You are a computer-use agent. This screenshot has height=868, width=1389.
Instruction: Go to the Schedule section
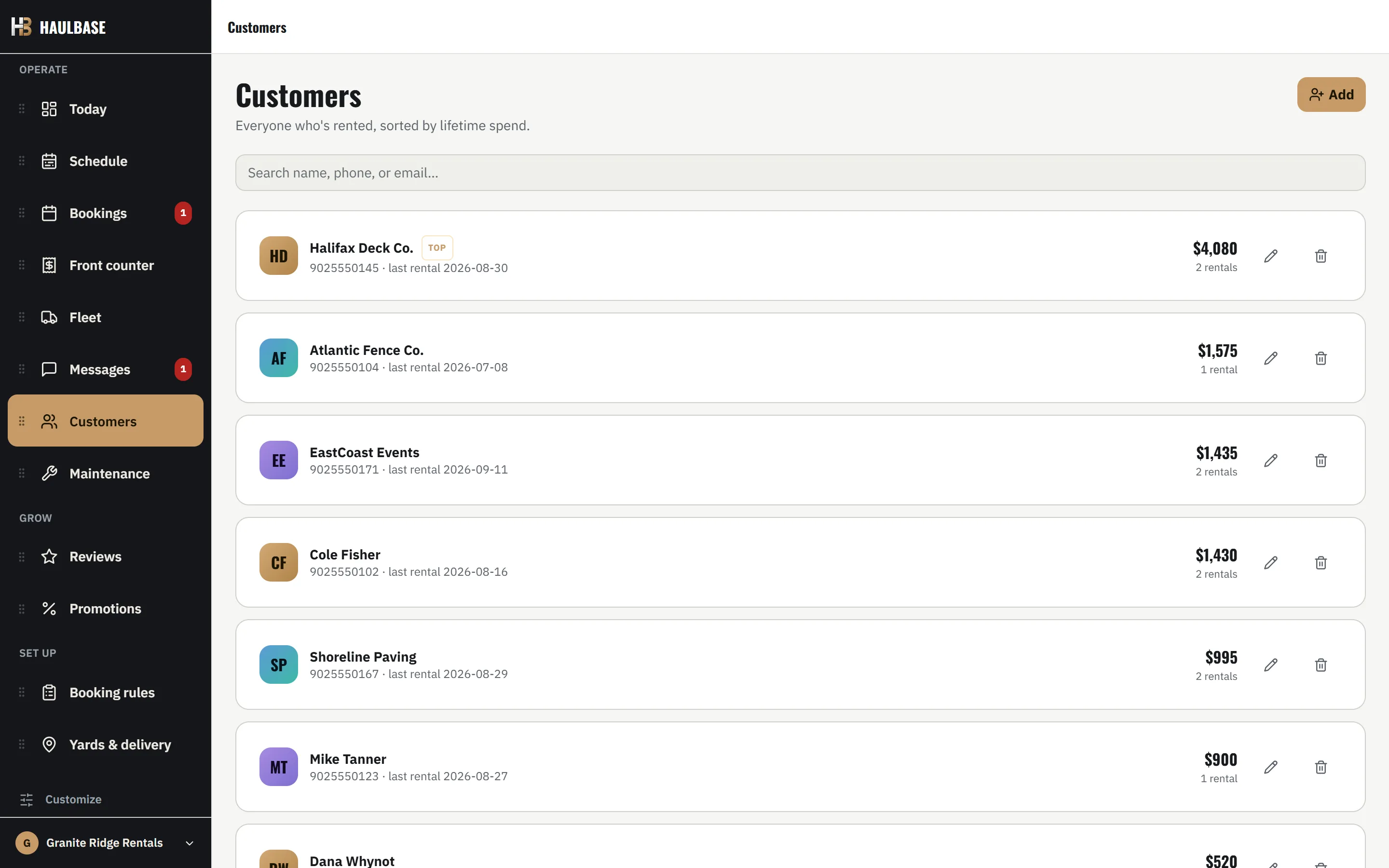(106, 162)
